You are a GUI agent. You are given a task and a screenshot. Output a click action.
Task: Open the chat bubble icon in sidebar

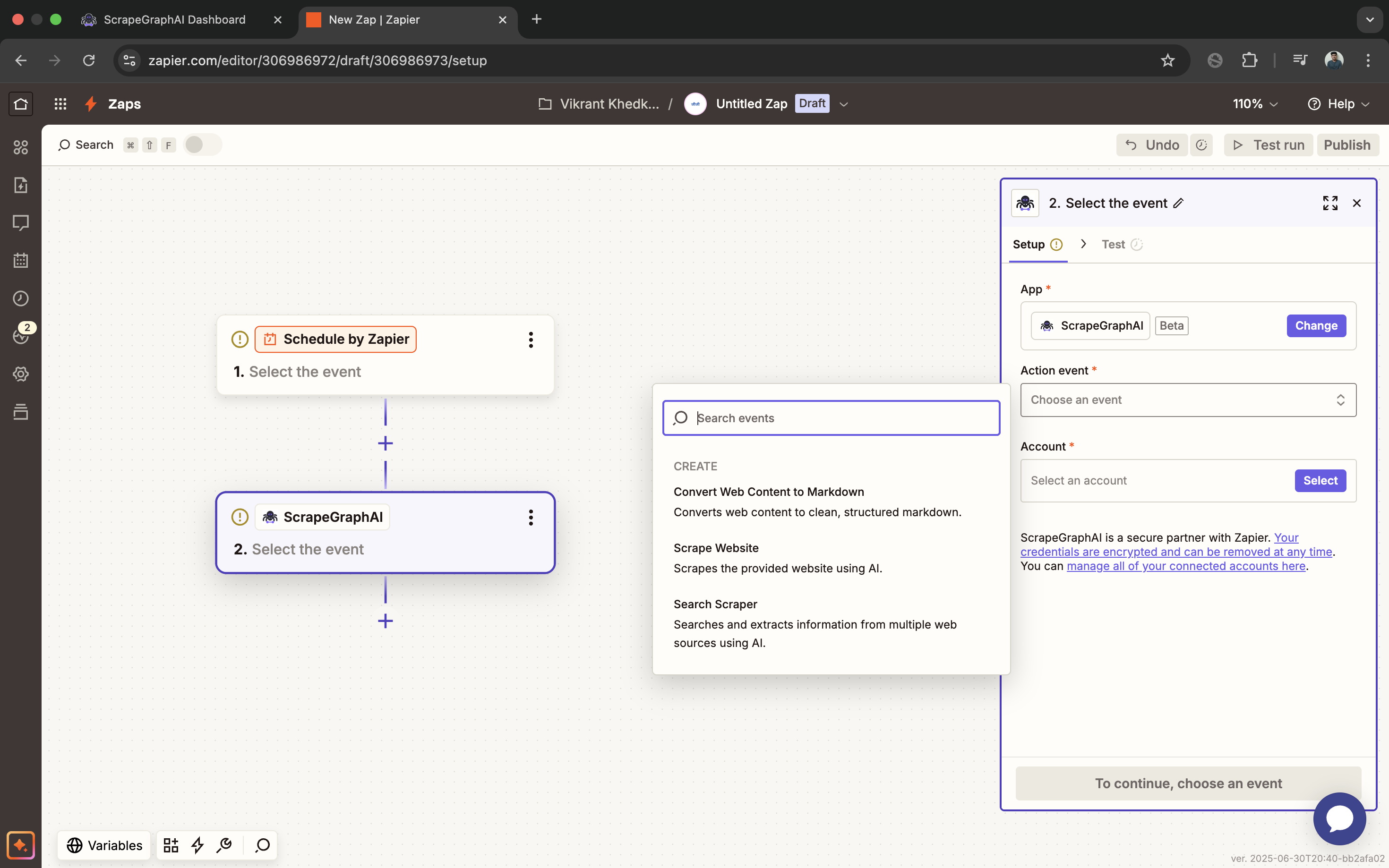tap(21, 223)
